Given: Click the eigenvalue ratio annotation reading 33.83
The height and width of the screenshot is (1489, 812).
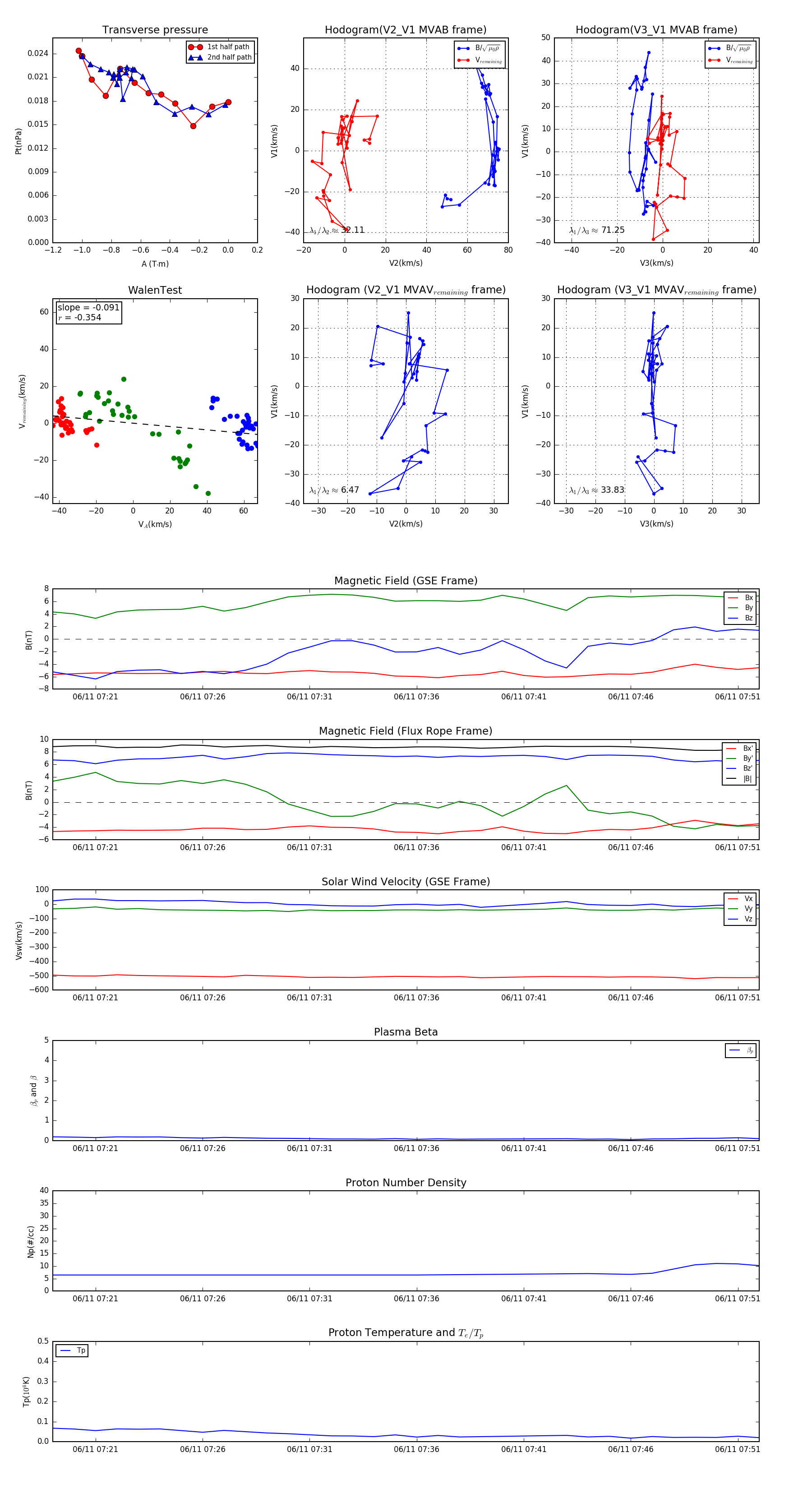Looking at the screenshot, I should tap(597, 490).
